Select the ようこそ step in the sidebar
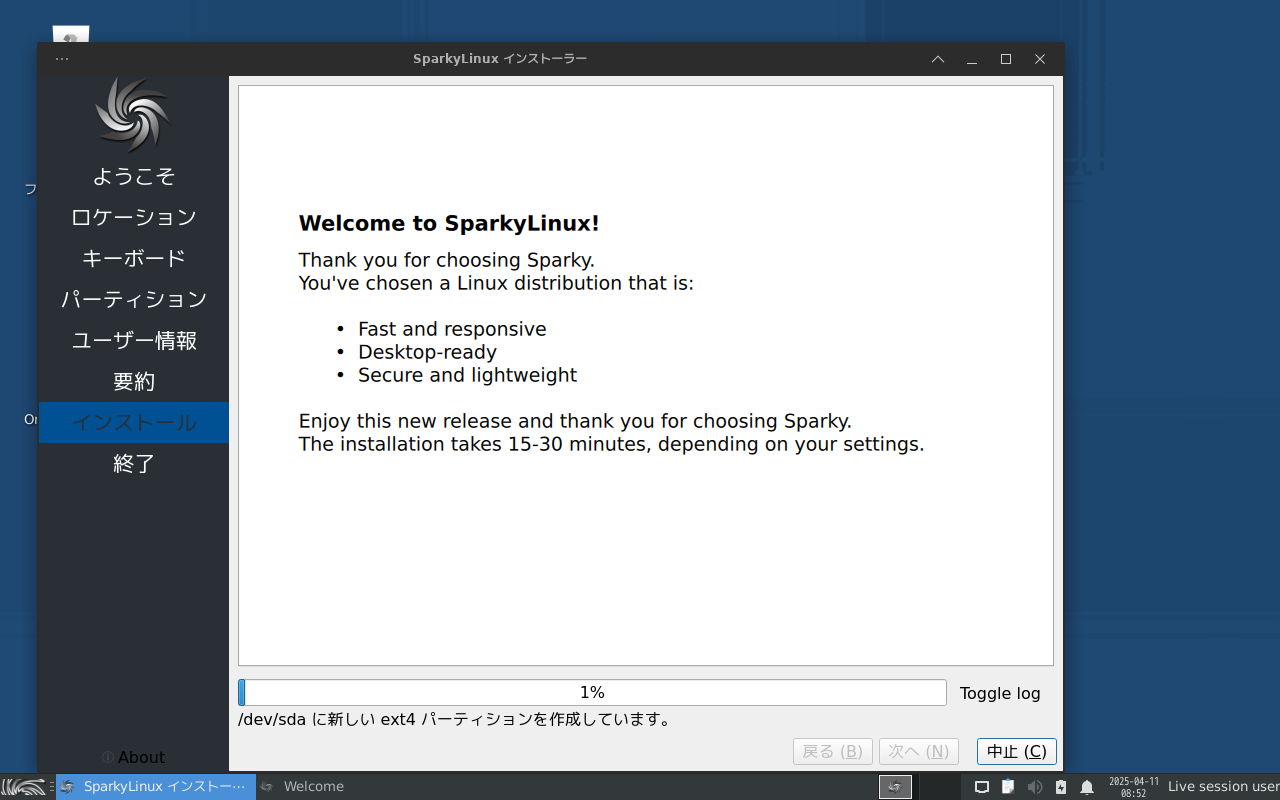The image size is (1280, 800). [134, 176]
